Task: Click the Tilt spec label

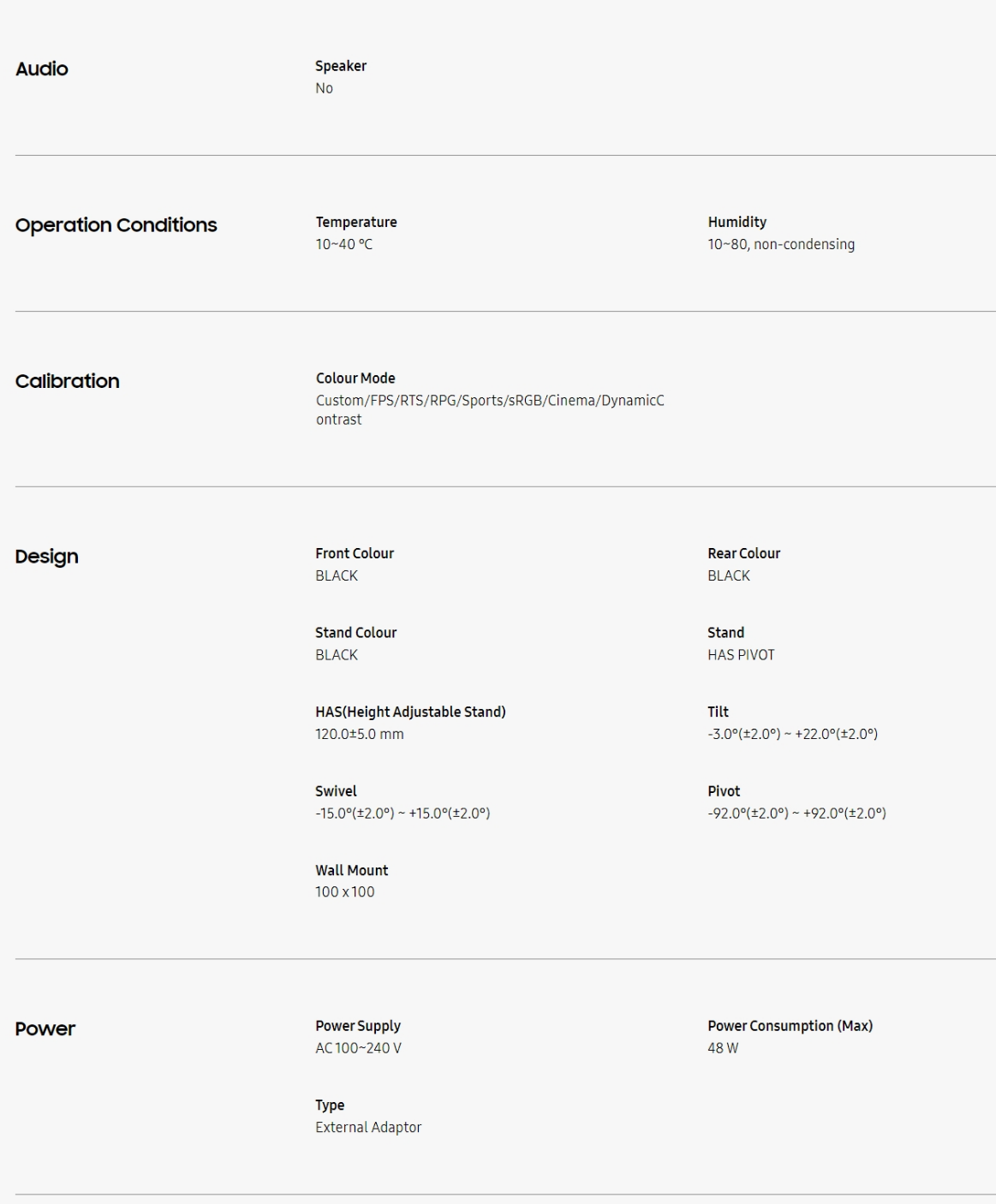Action: pyautogui.click(x=719, y=712)
